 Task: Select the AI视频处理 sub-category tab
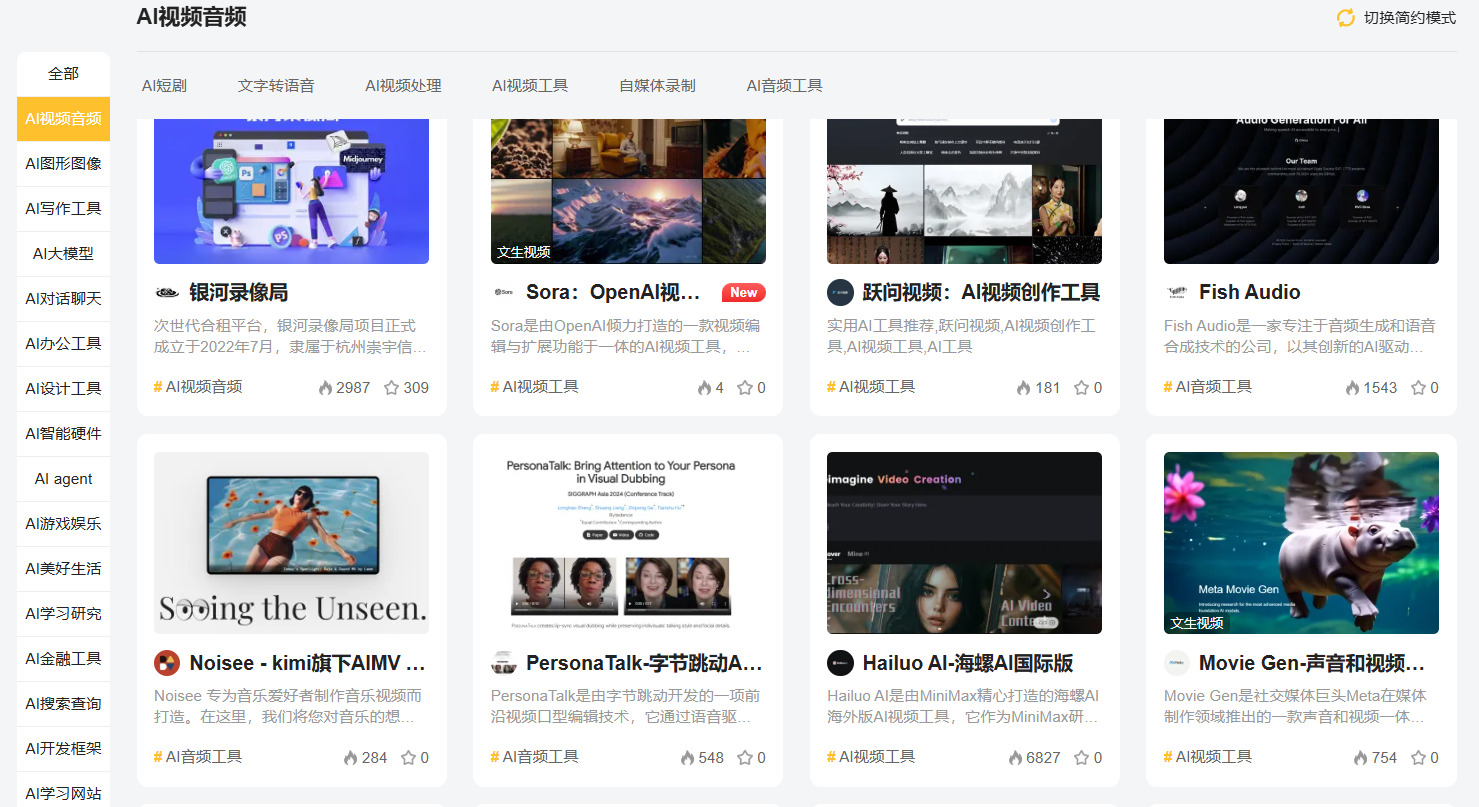(x=403, y=86)
